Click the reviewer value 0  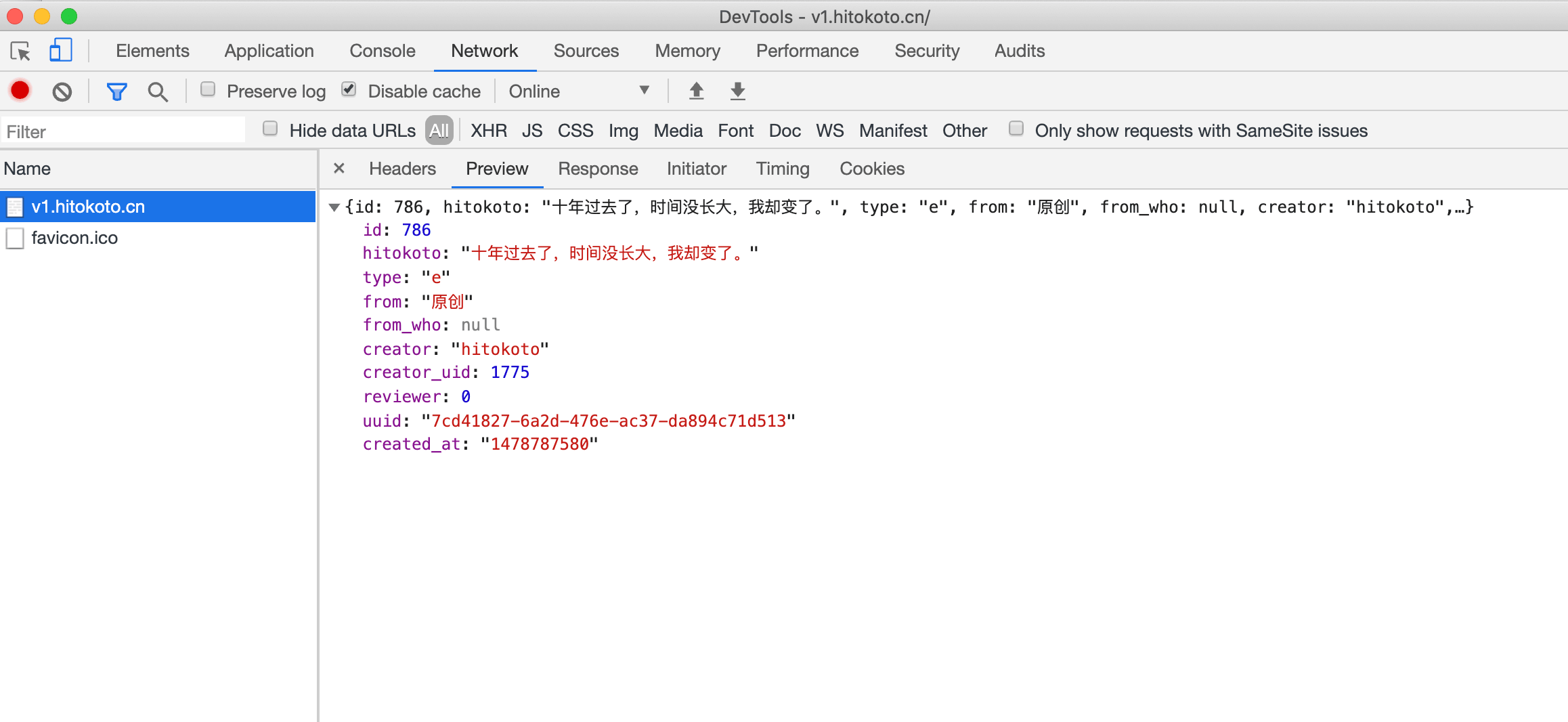[466, 397]
